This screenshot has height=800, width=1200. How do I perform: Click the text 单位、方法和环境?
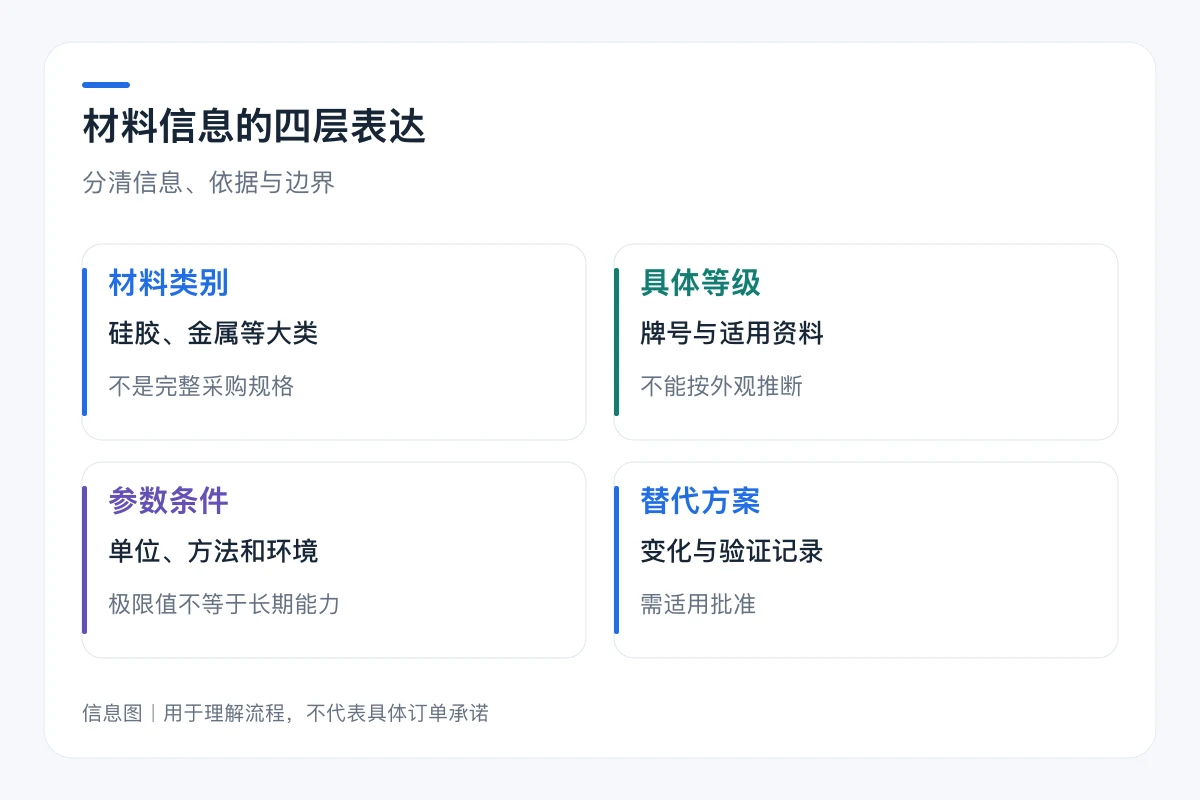(x=213, y=551)
